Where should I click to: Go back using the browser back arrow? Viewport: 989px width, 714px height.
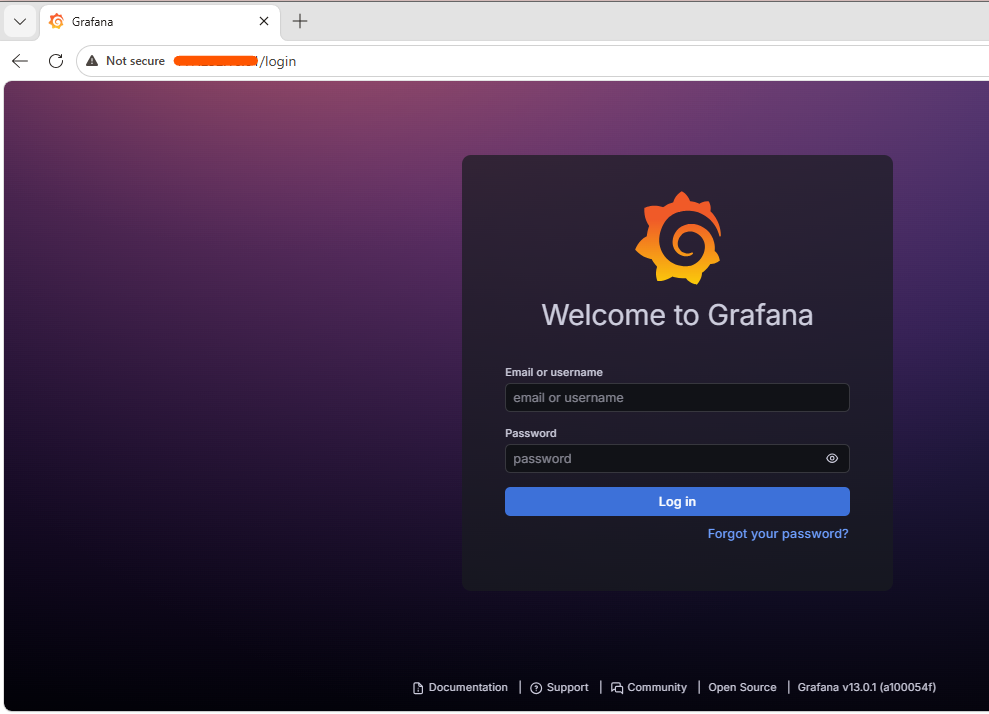coord(20,61)
